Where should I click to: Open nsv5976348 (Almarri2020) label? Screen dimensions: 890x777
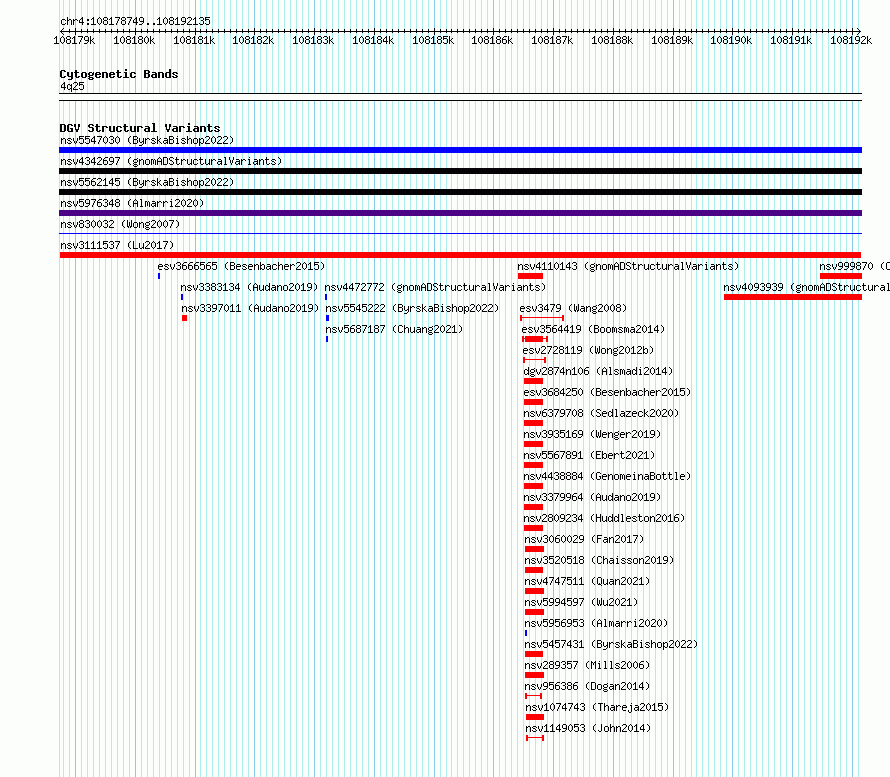click(132, 203)
